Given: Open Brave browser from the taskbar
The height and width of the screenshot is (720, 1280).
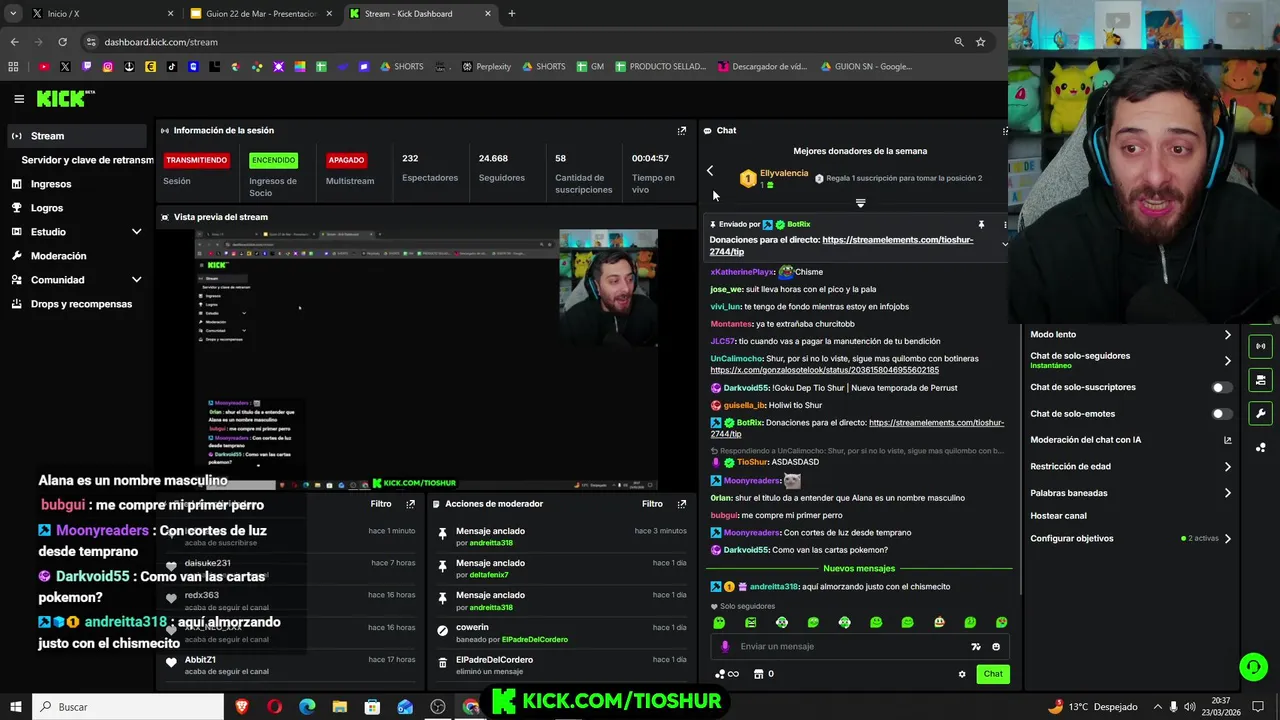Looking at the screenshot, I should (x=241, y=707).
